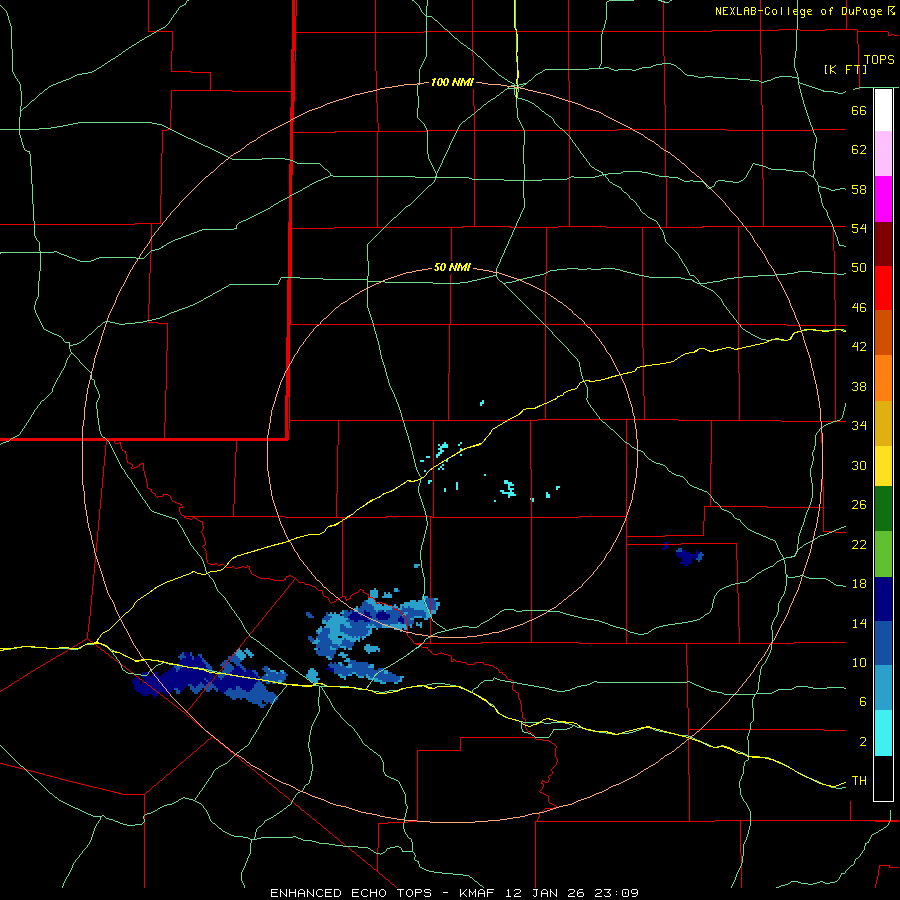Click the 50 NMI range ring label
The width and height of the screenshot is (900, 900).
tap(452, 267)
